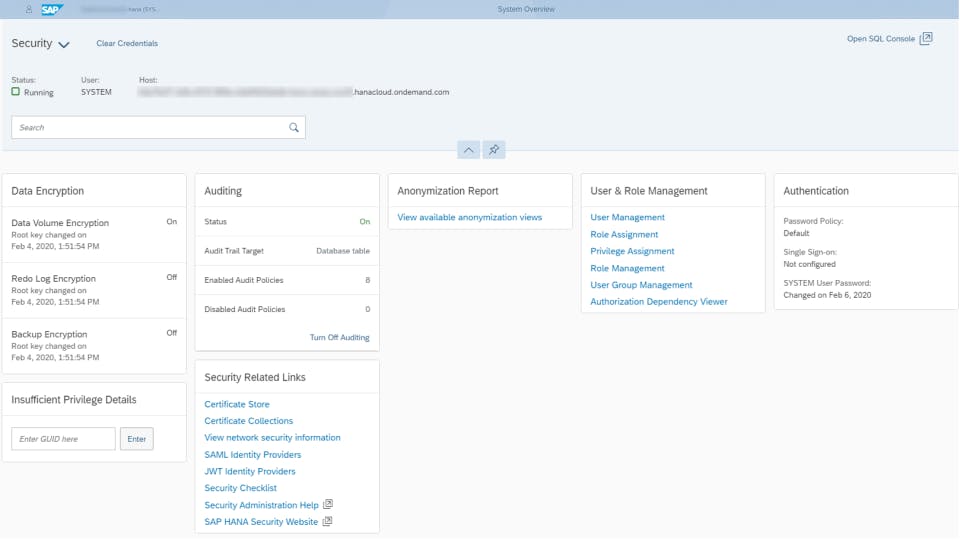Screen dimensions: 960x541
Task: Open Role Management link
Action: (x=627, y=268)
